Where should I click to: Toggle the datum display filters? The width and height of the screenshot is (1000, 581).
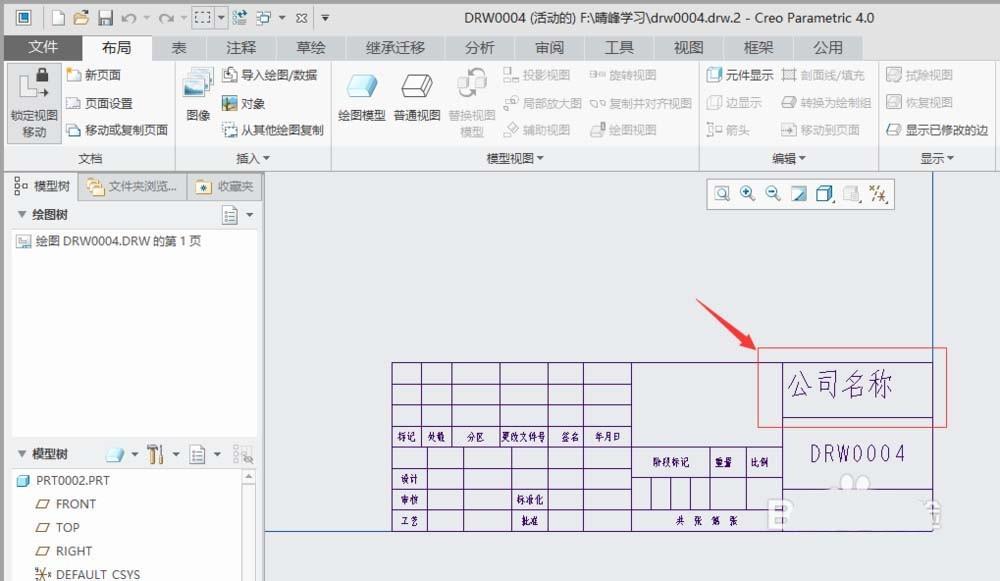[877, 194]
